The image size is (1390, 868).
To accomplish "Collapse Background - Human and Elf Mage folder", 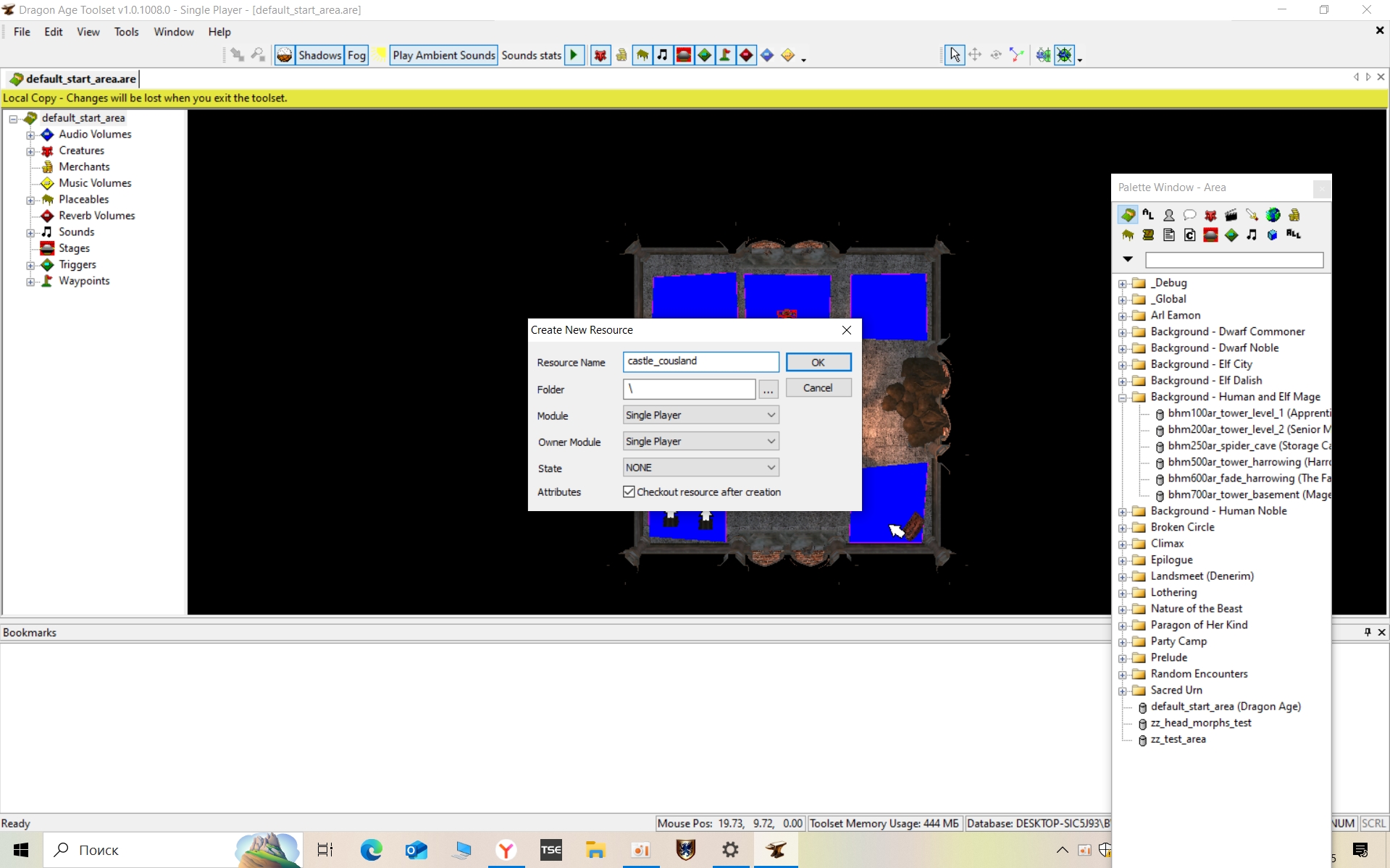I will click(1122, 397).
